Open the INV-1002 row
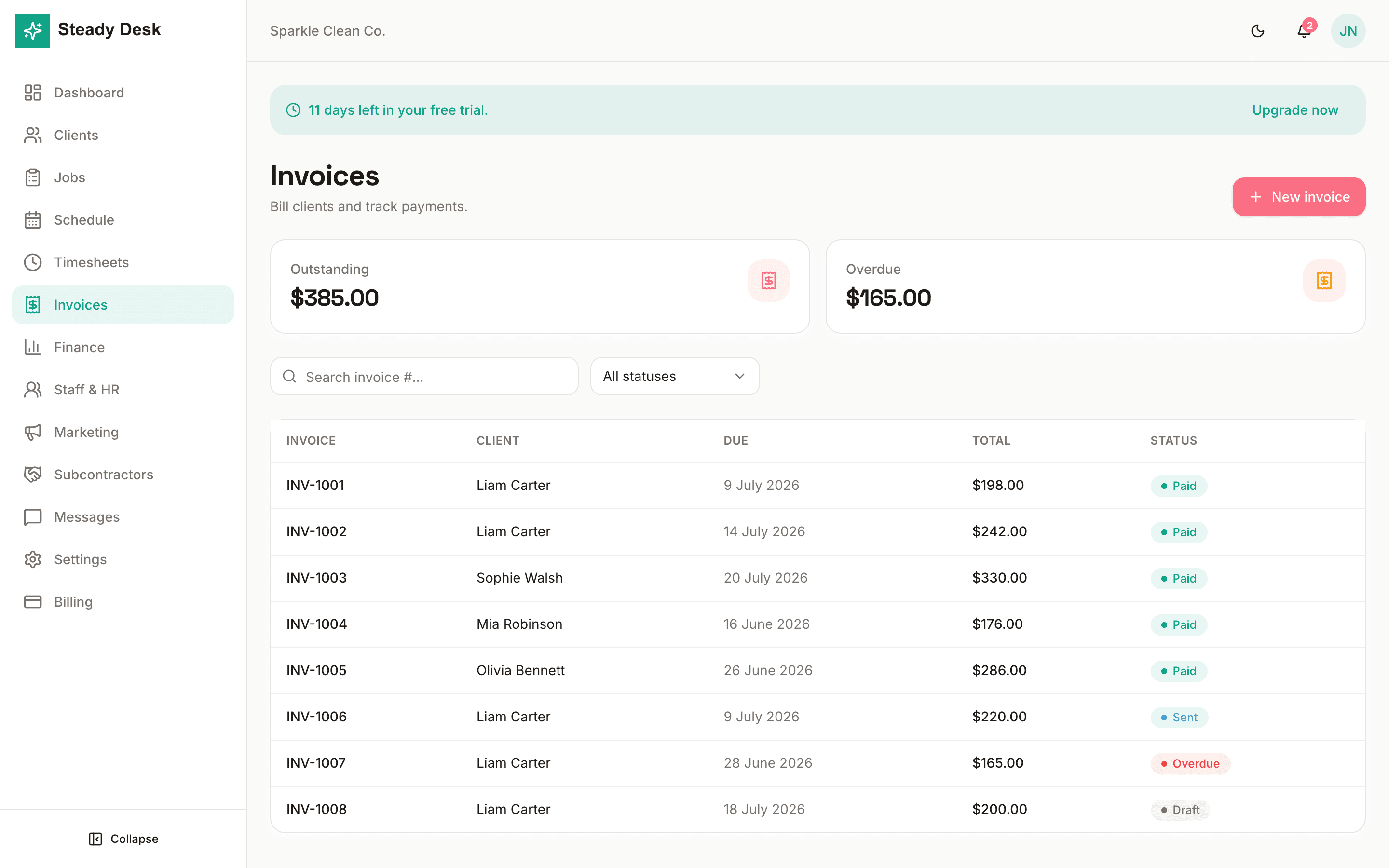 tap(817, 531)
